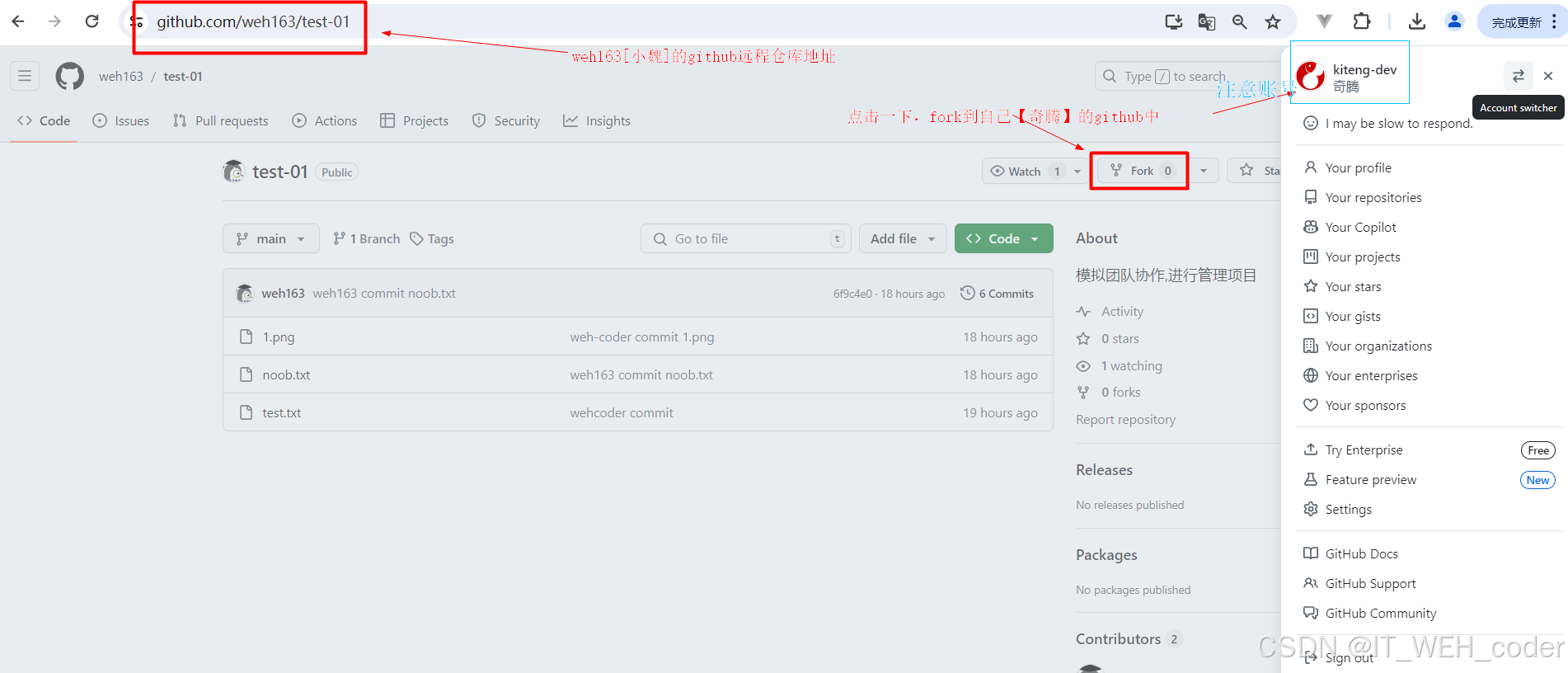Open the Tags link
The image size is (1568, 673).
coord(432,238)
